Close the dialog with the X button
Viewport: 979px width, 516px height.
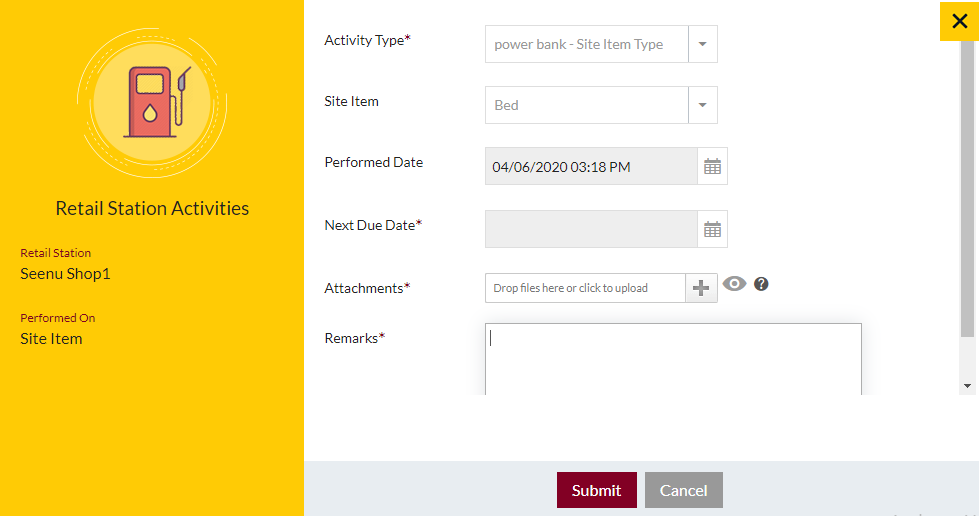coord(959,21)
